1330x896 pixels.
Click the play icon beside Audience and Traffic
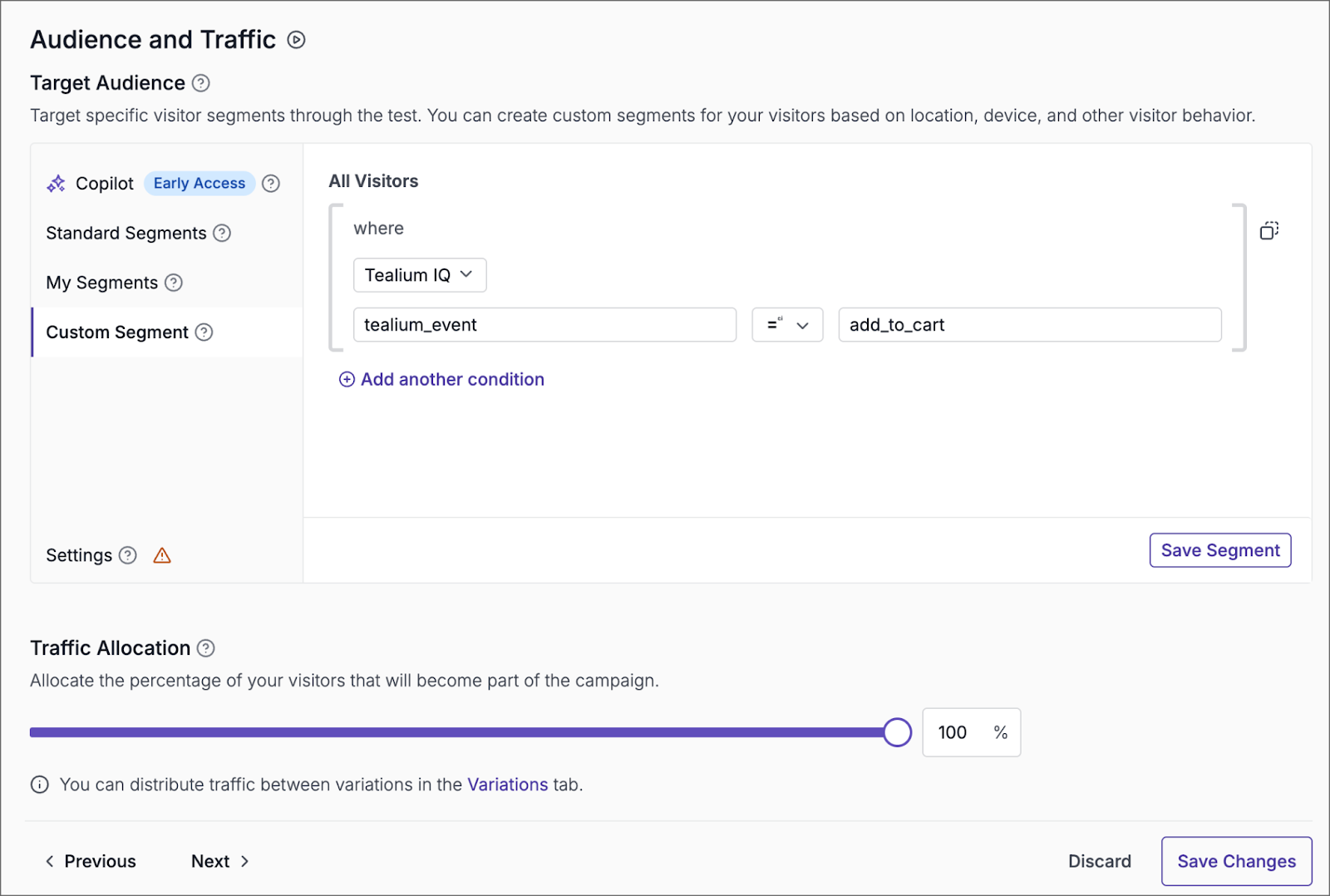pyautogui.click(x=296, y=40)
